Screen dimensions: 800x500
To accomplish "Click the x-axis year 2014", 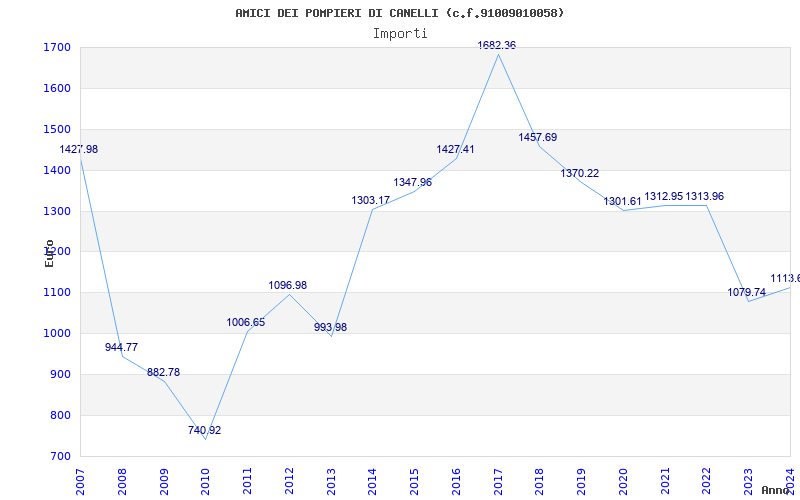I will click(x=372, y=482).
